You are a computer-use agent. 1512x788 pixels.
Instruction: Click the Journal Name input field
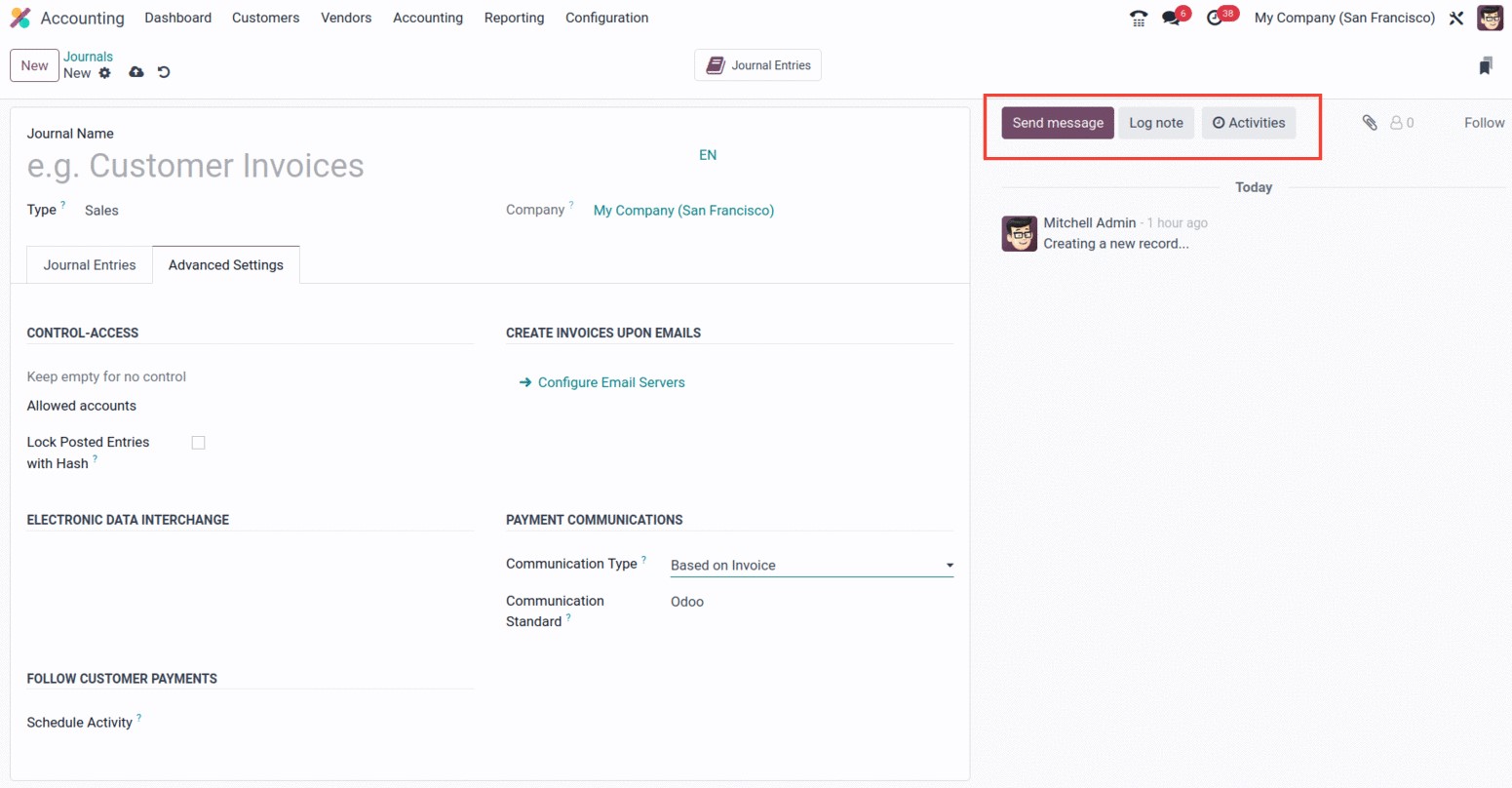pos(356,166)
